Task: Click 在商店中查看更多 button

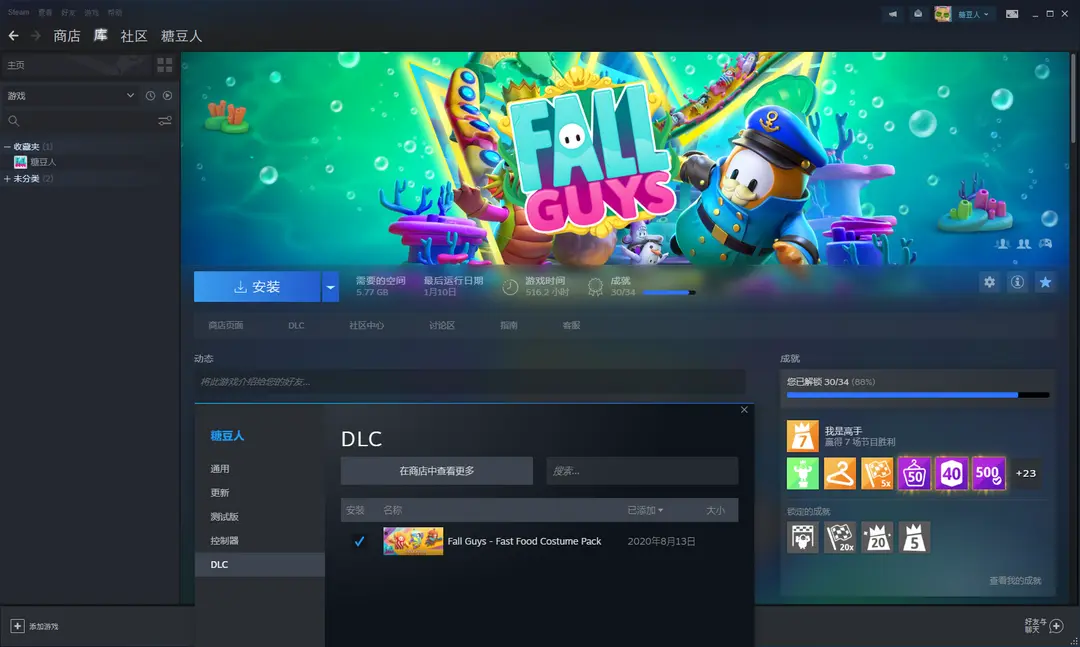Action: pyautogui.click(x=437, y=471)
